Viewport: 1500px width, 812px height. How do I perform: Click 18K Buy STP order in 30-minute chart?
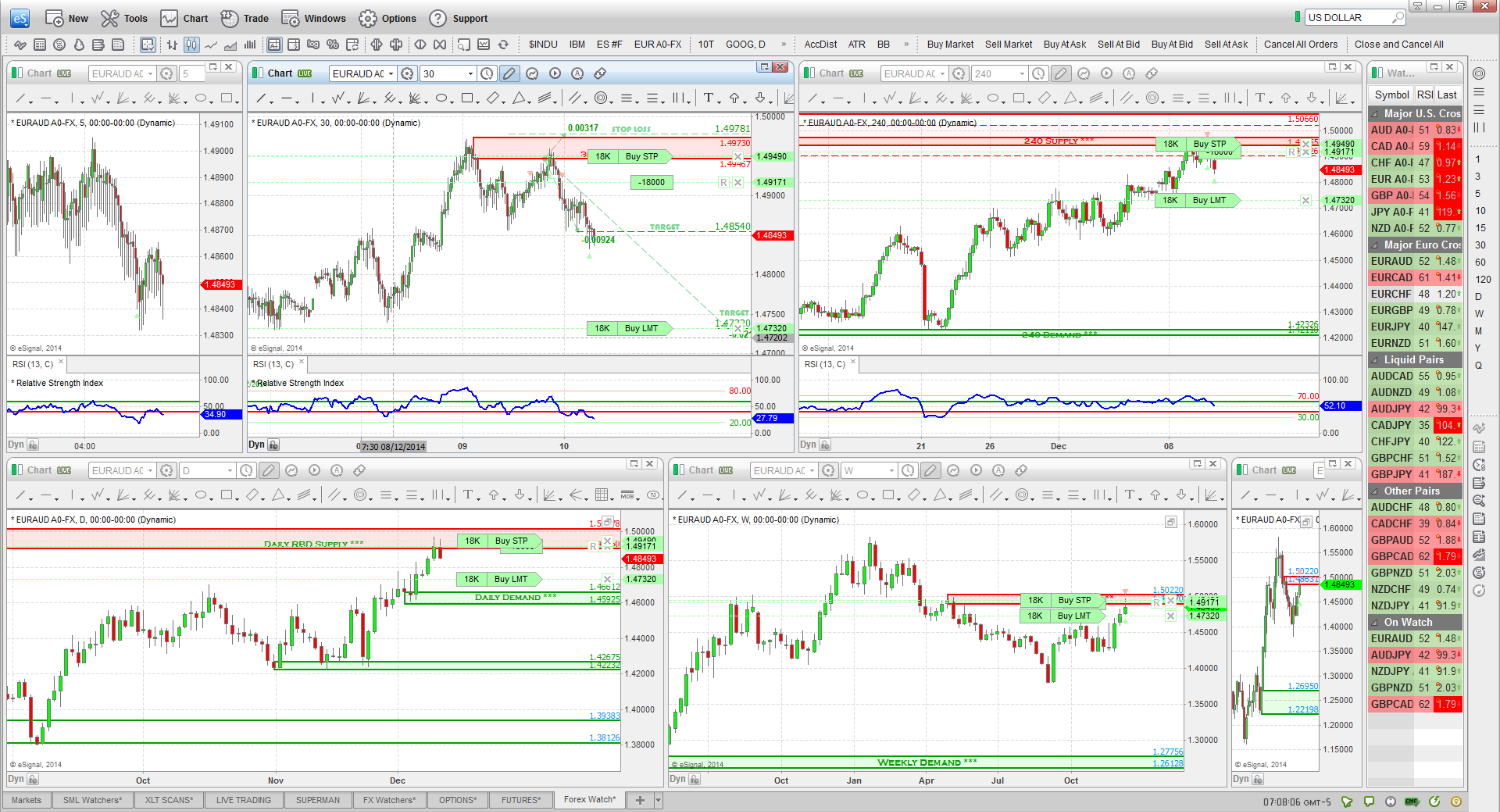628,156
